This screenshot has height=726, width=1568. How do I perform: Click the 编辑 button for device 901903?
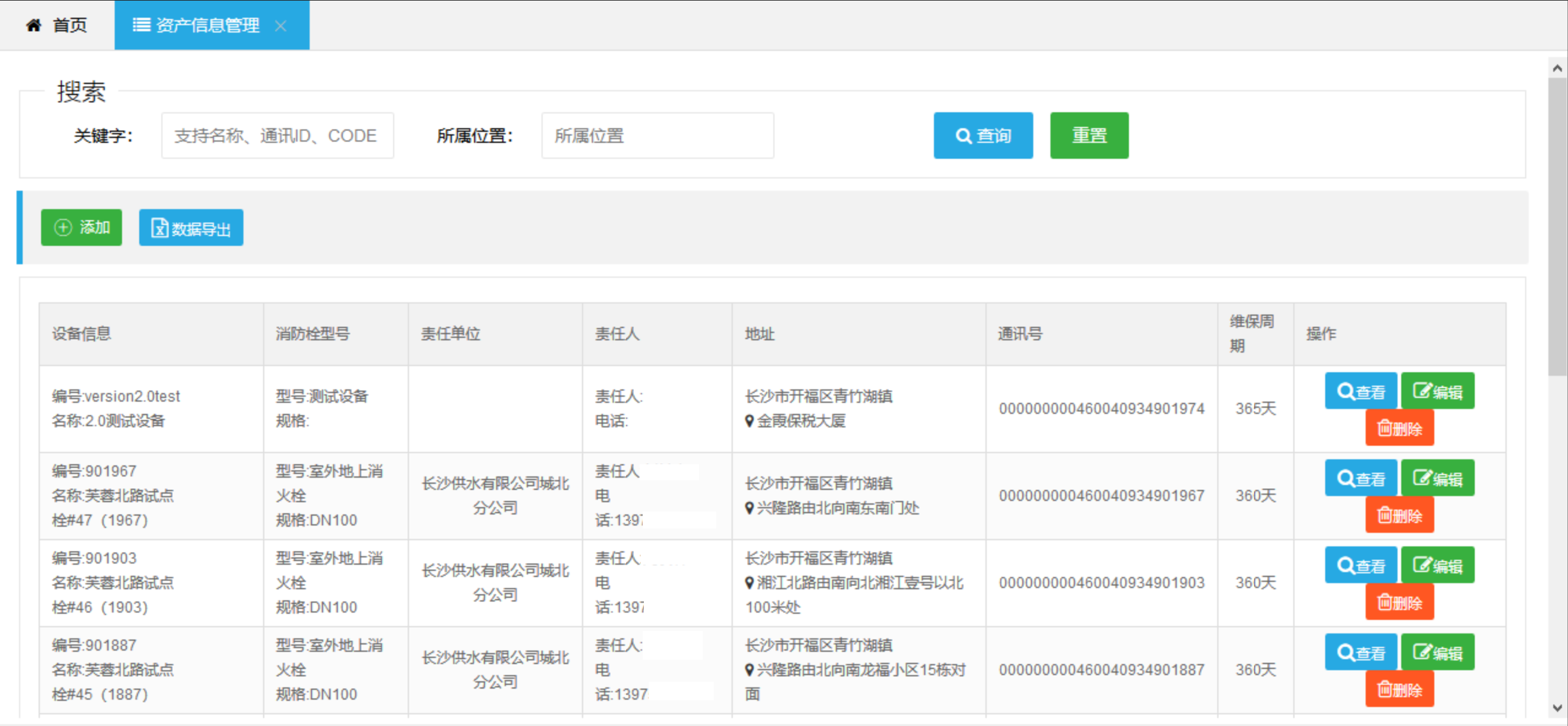pos(1437,565)
